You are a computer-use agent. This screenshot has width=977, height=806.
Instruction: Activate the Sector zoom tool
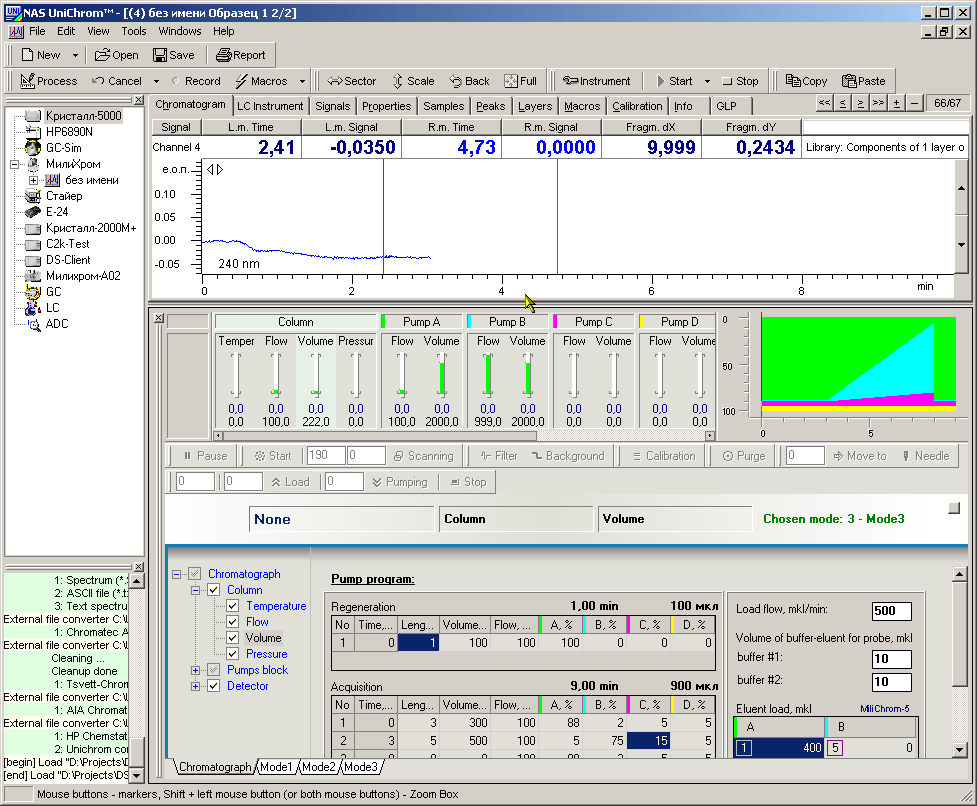pos(351,81)
